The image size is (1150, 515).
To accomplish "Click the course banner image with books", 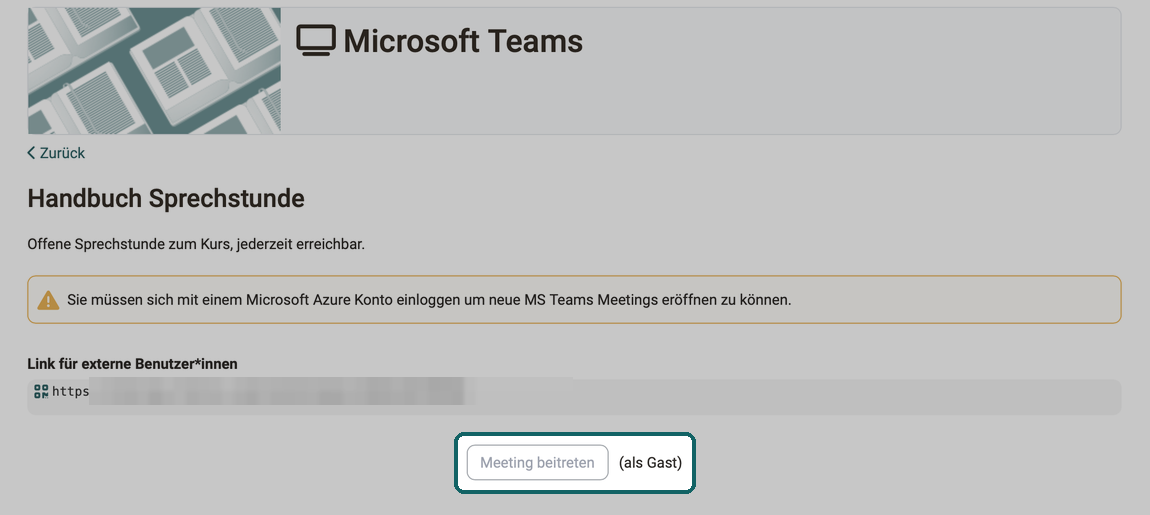I will point(154,71).
